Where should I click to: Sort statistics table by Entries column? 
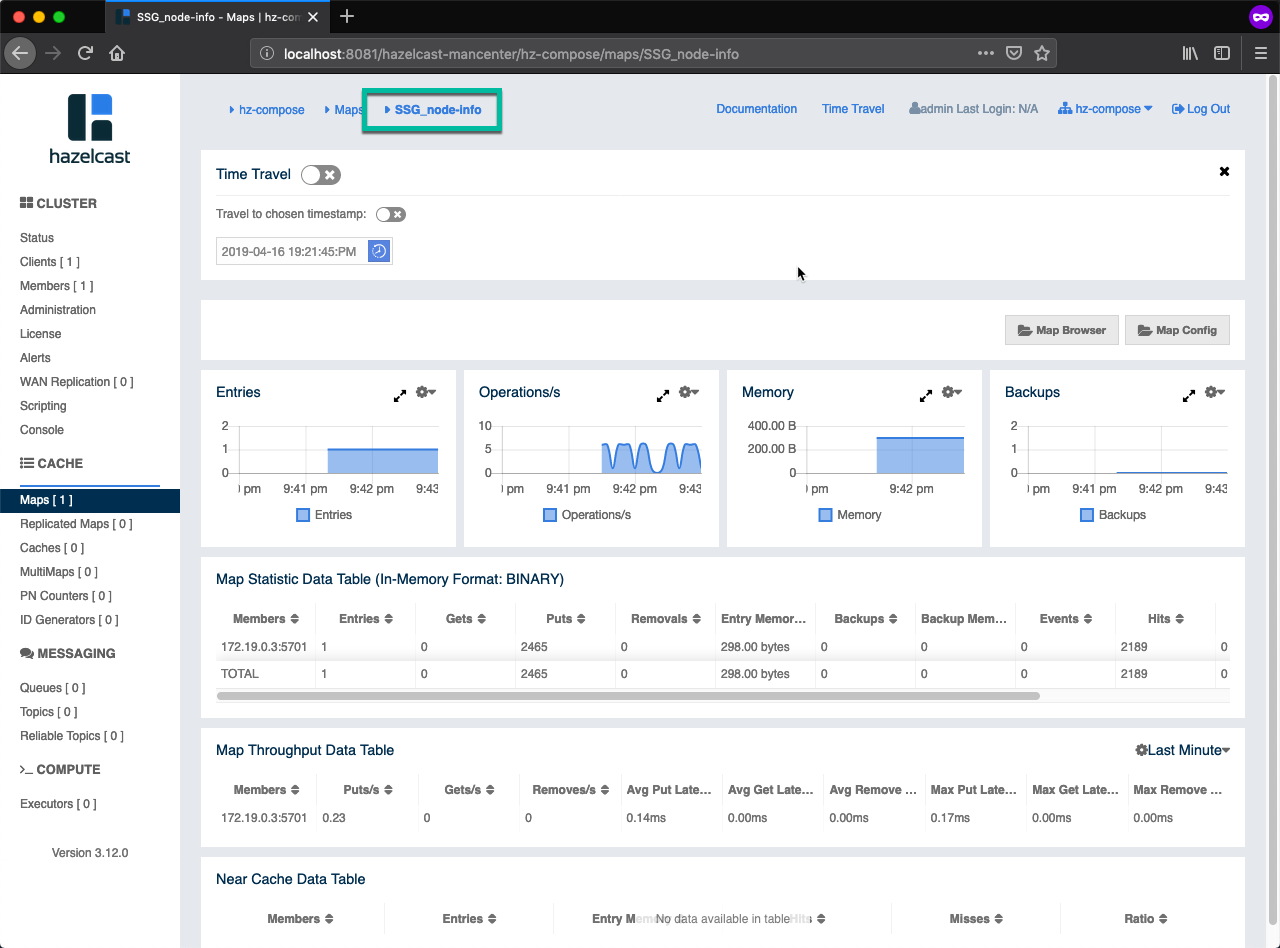[366, 619]
